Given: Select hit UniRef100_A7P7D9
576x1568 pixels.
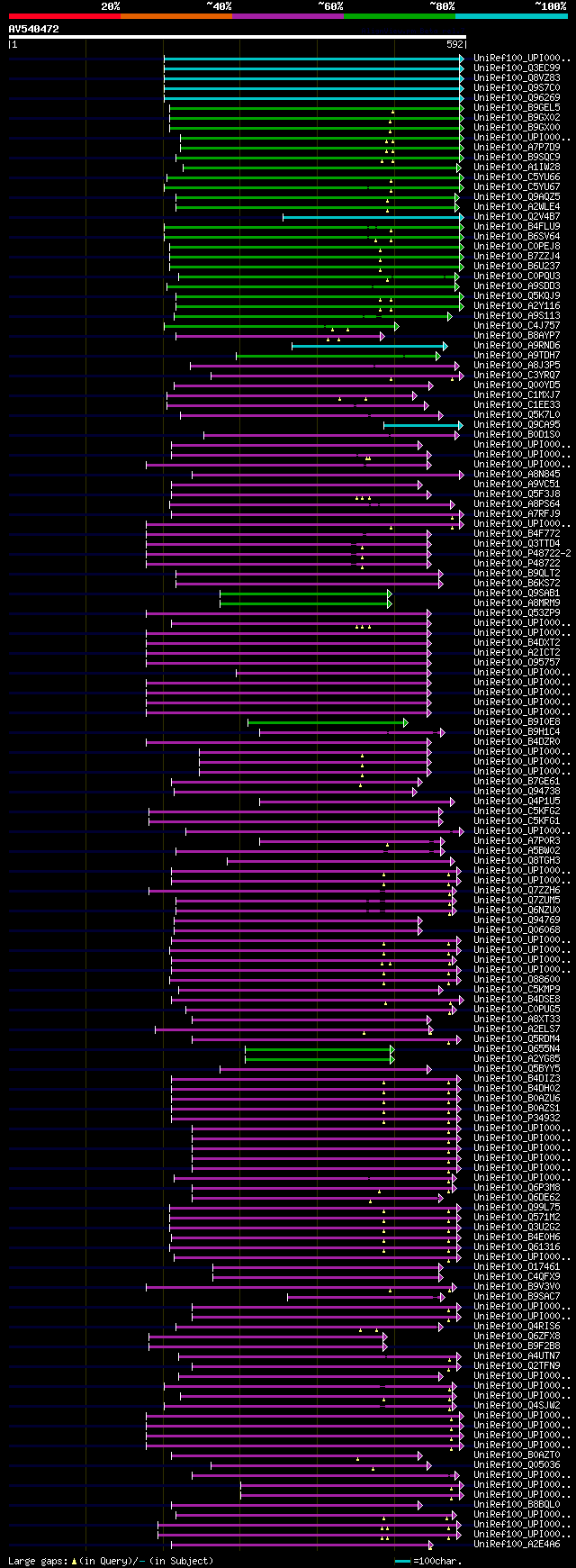Looking at the screenshot, I should click(517, 147).
